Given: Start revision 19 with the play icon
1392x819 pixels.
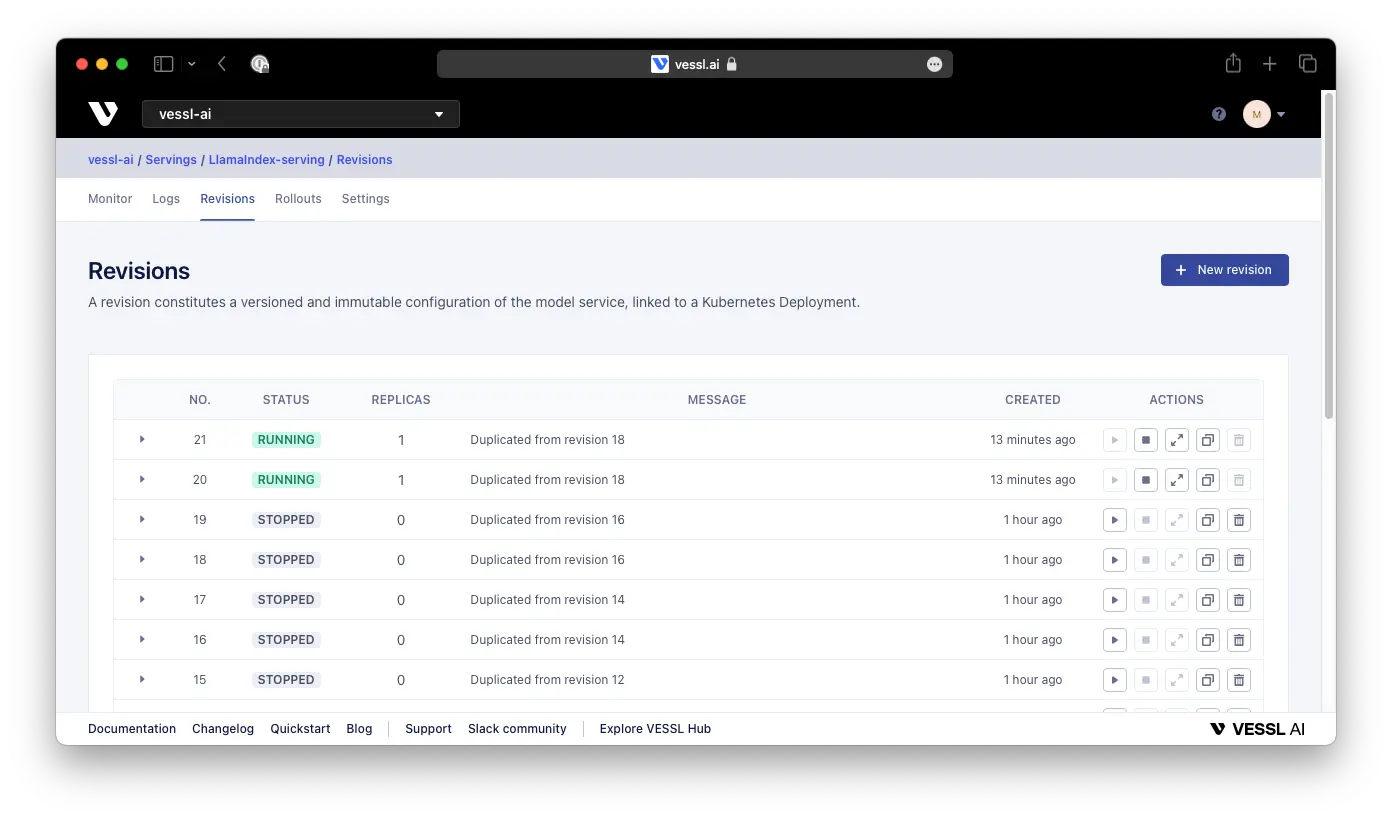Looking at the screenshot, I should point(1115,520).
